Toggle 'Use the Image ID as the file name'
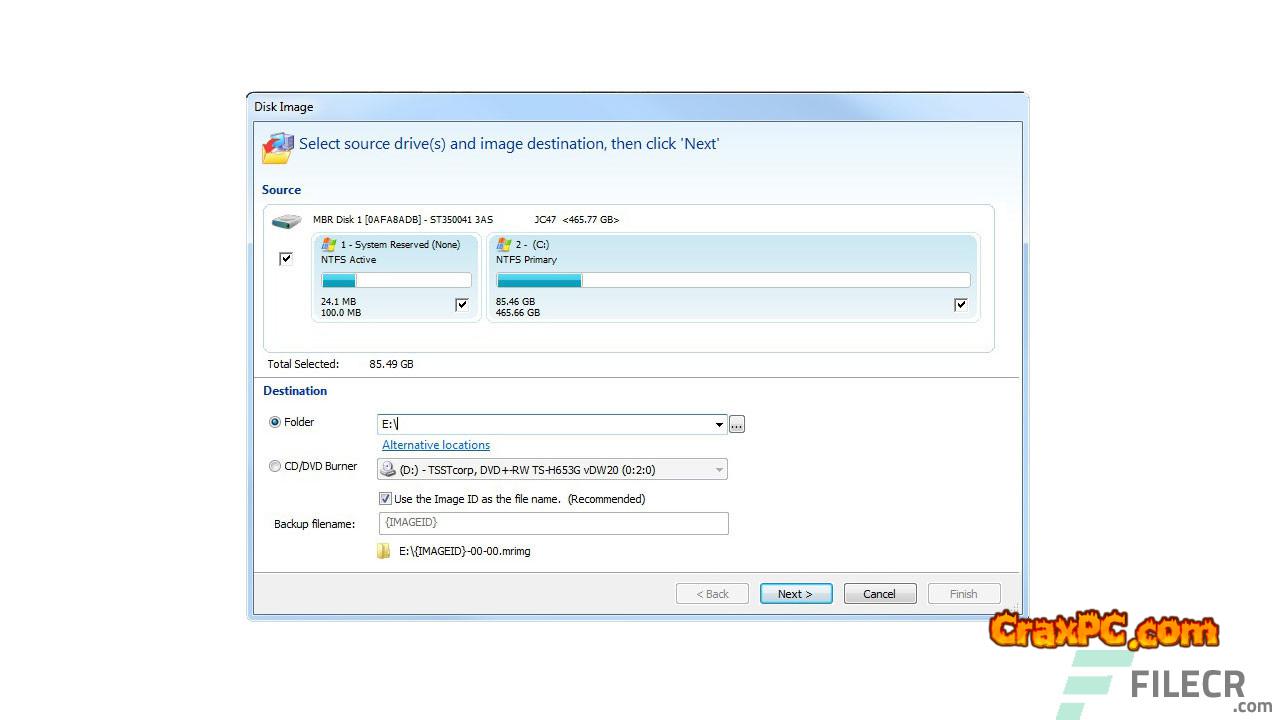The width and height of the screenshot is (1280, 720). click(385, 498)
